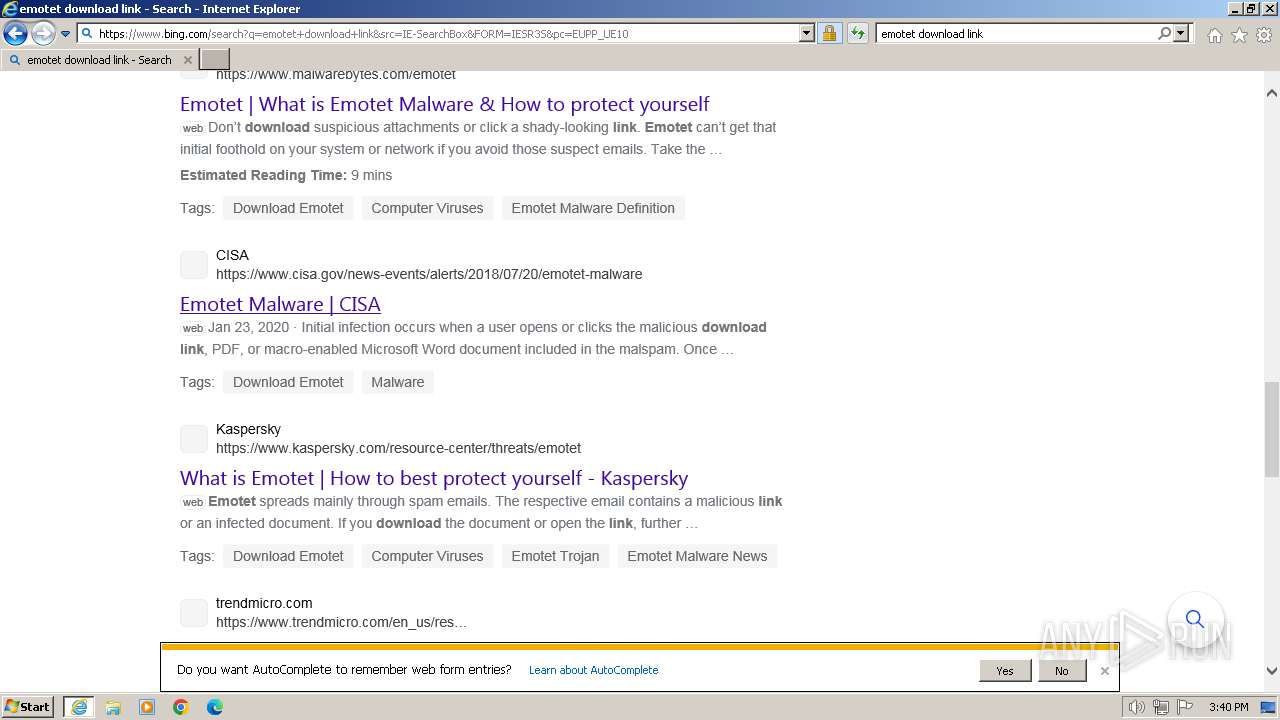Click the cisa.gov URL text
Screen dimensions: 1280x720
(x=429, y=274)
